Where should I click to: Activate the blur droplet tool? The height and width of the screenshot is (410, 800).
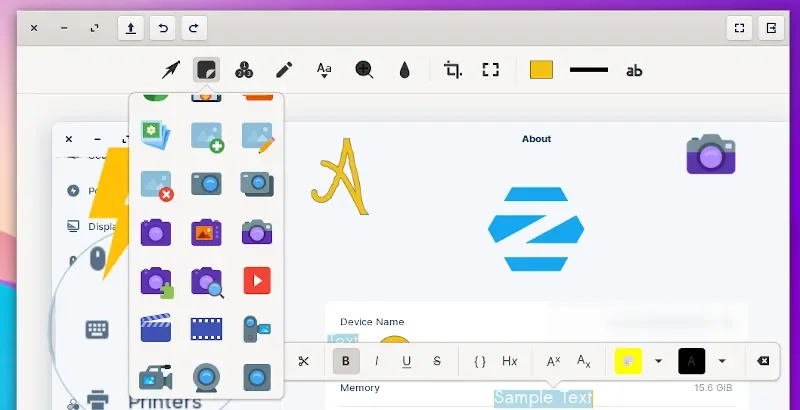click(405, 70)
